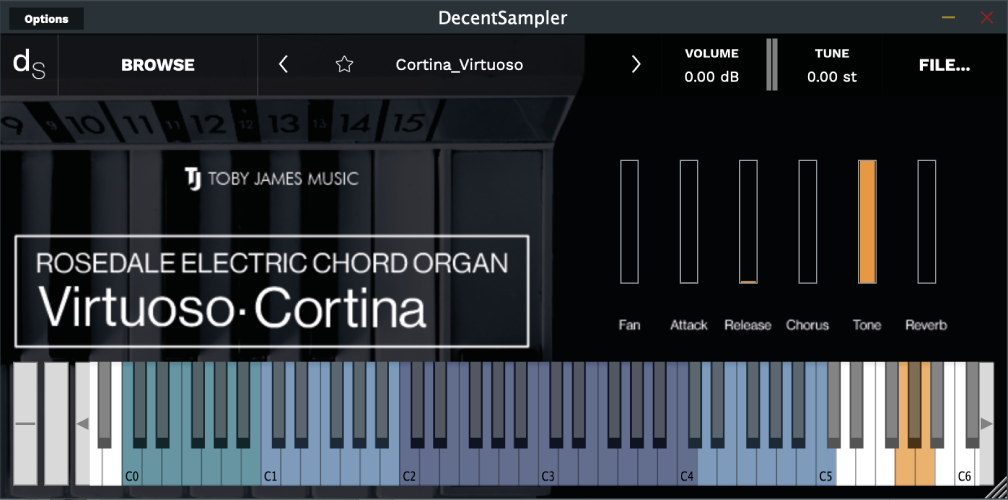Open the BROWSE library panel

(158, 65)
